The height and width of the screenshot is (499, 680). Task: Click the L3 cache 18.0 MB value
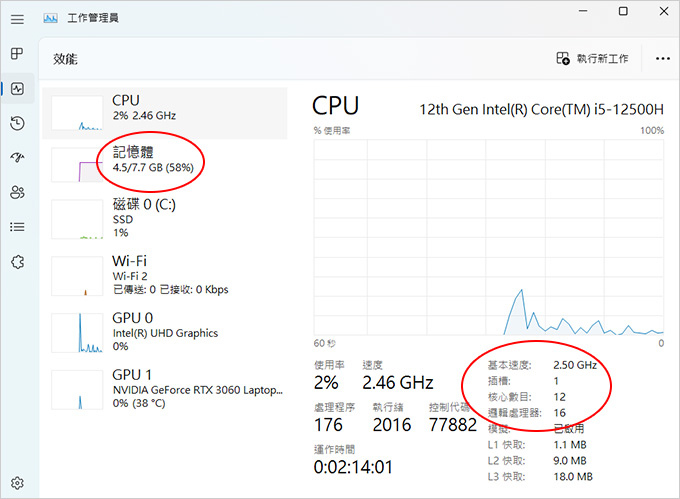pyautogui.click(x=573, y=477)
